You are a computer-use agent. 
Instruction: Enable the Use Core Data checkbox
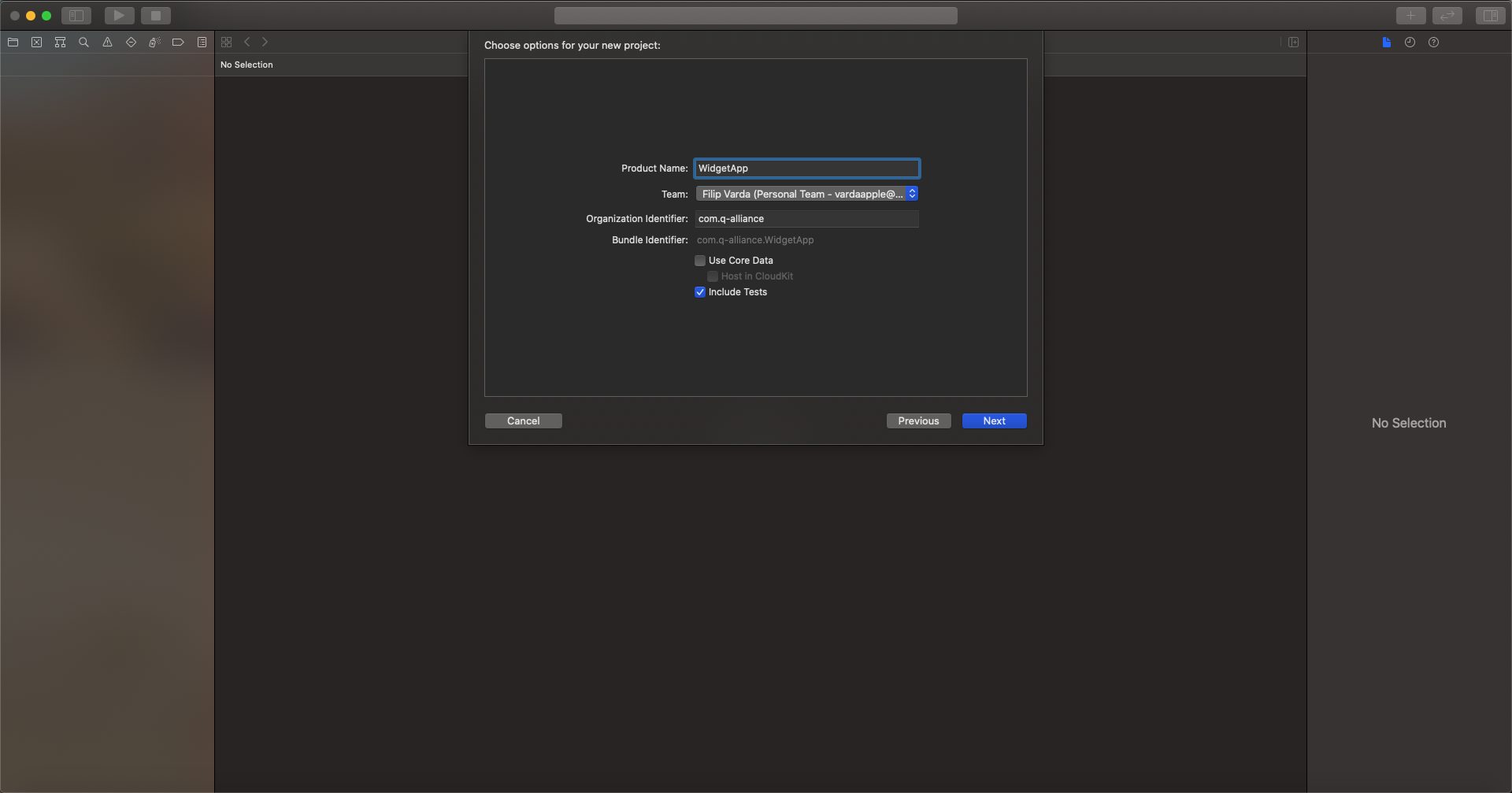point(700,261)
